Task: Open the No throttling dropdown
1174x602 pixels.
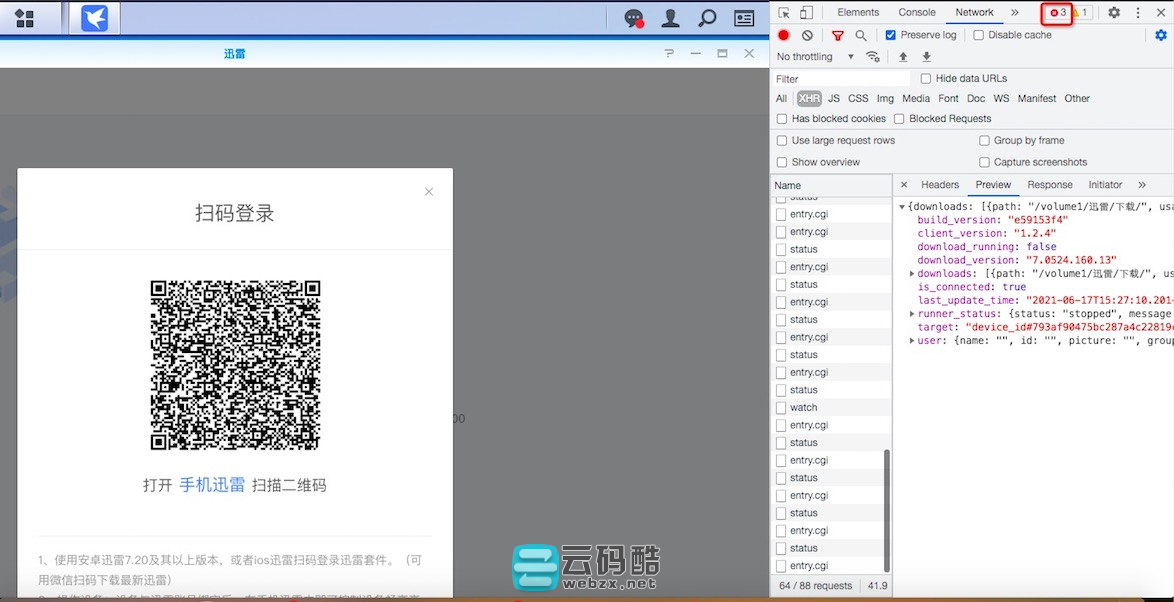Action: pyautogui.click(x=815, y=57)
